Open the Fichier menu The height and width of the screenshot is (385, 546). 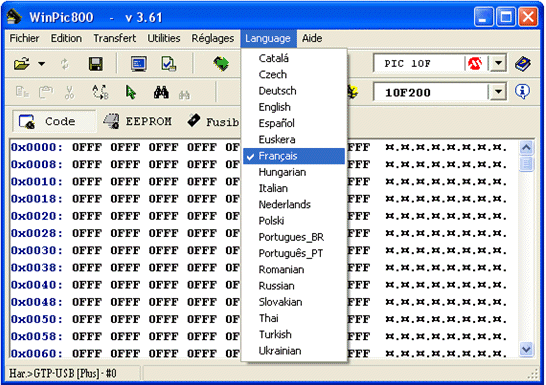24,38
